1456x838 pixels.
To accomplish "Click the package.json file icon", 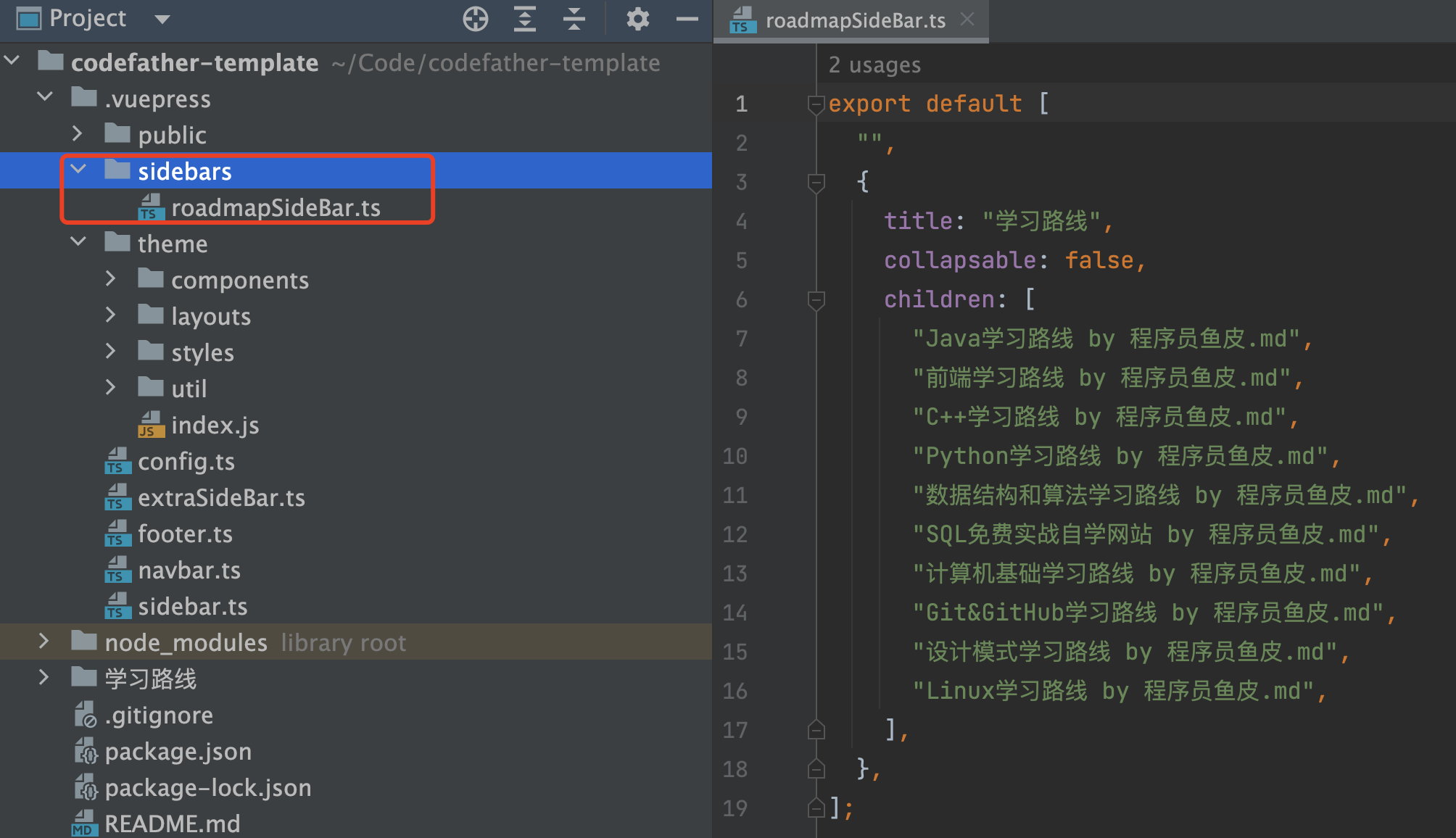I will 86,751.
